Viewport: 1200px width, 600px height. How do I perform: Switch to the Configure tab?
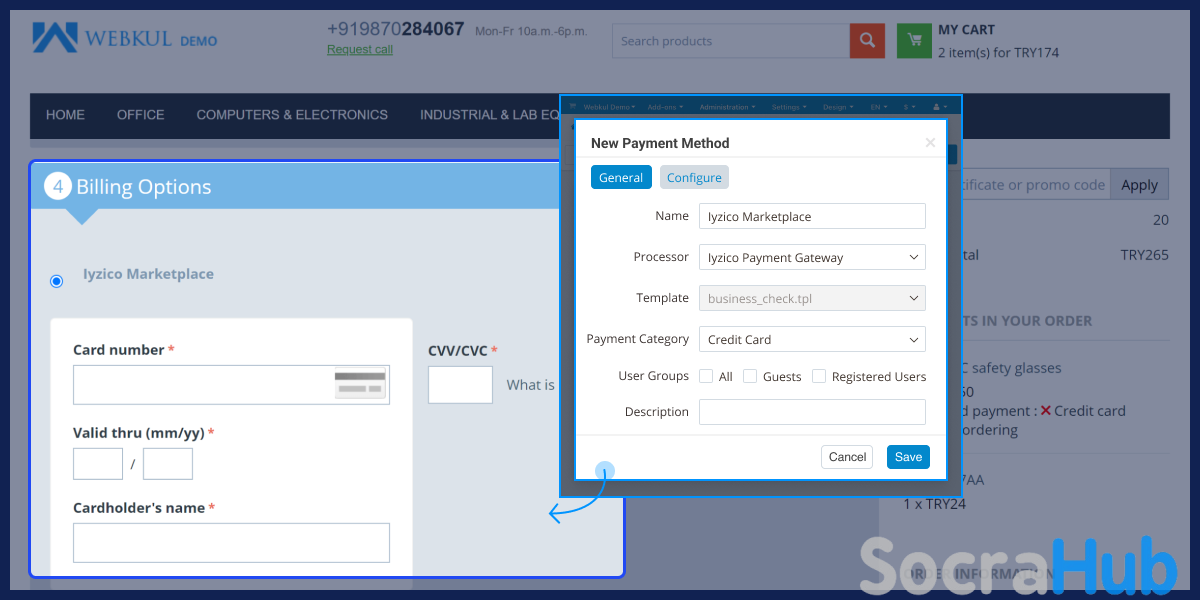pos(694,177)
